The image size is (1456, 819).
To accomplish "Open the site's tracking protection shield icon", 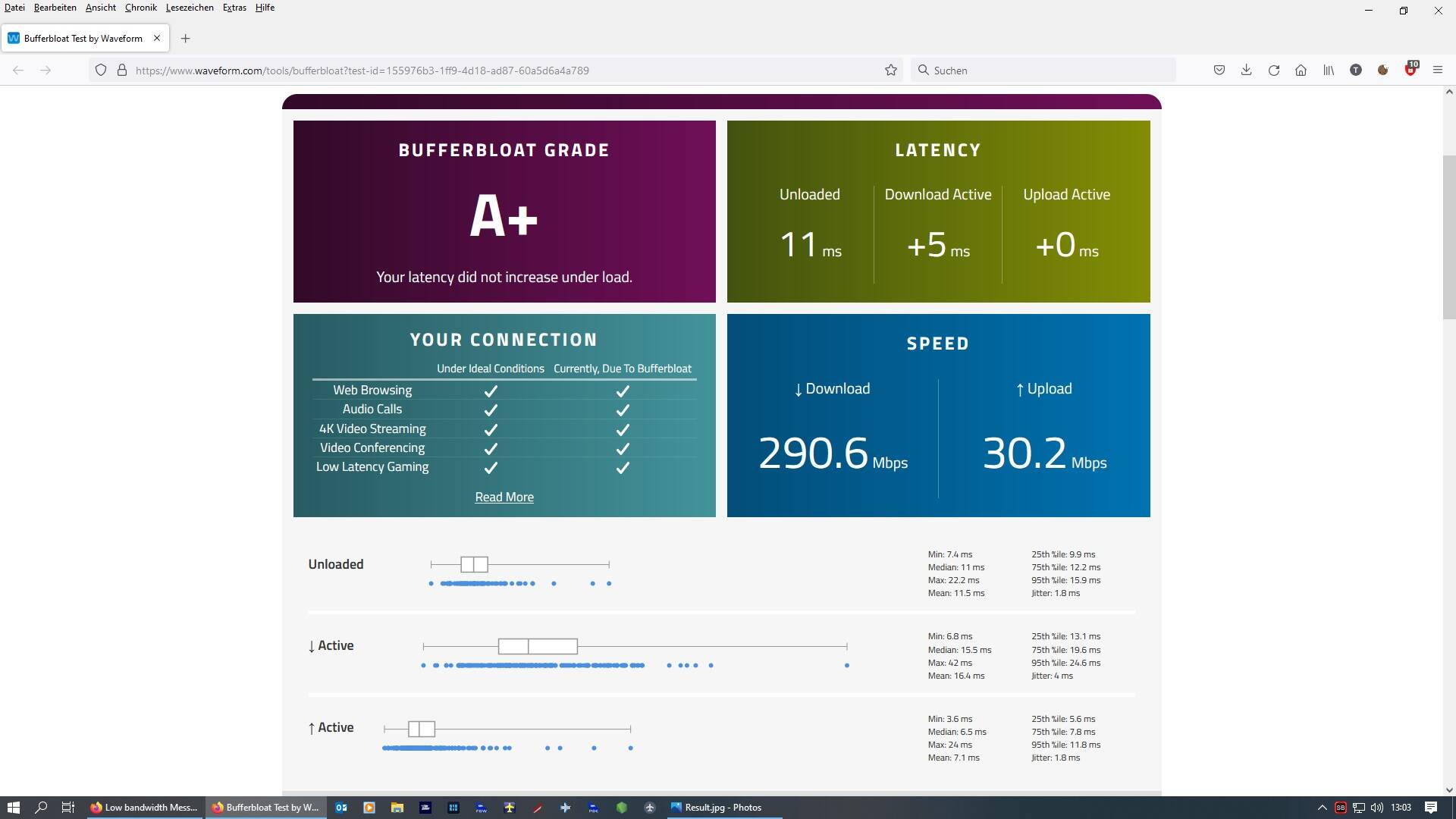I will pyautogui.click(x=101, y=70).
